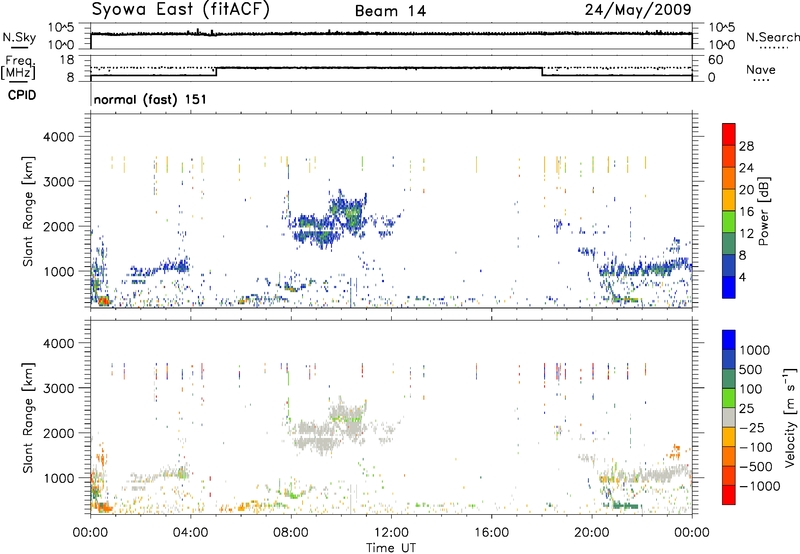Image resolution: width=800 pixels, height=554 pixels.
Task: Click the blue bottom of the power colorbar
Action: pyautogui.click(x=729, y=287)
